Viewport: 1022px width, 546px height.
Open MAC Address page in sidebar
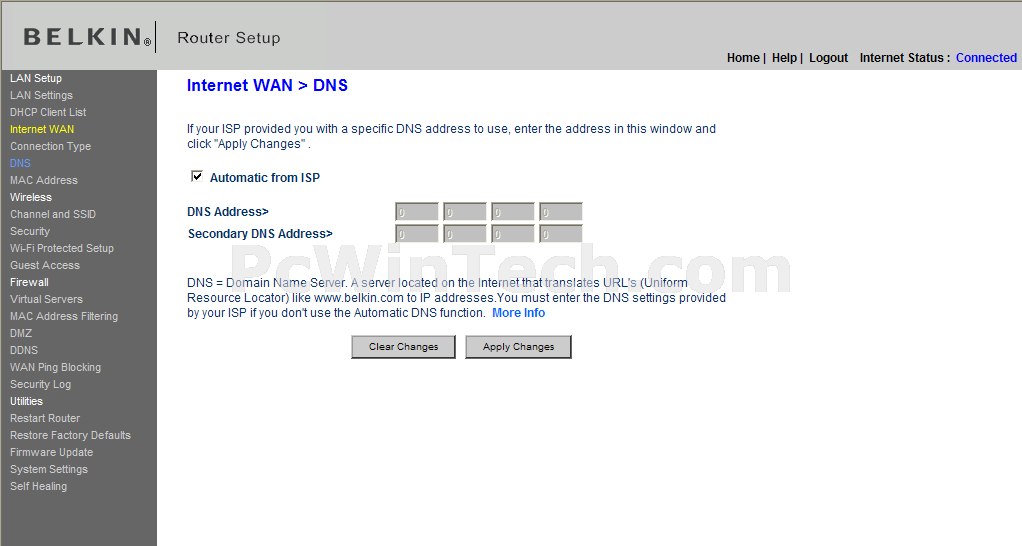(44, 180)
